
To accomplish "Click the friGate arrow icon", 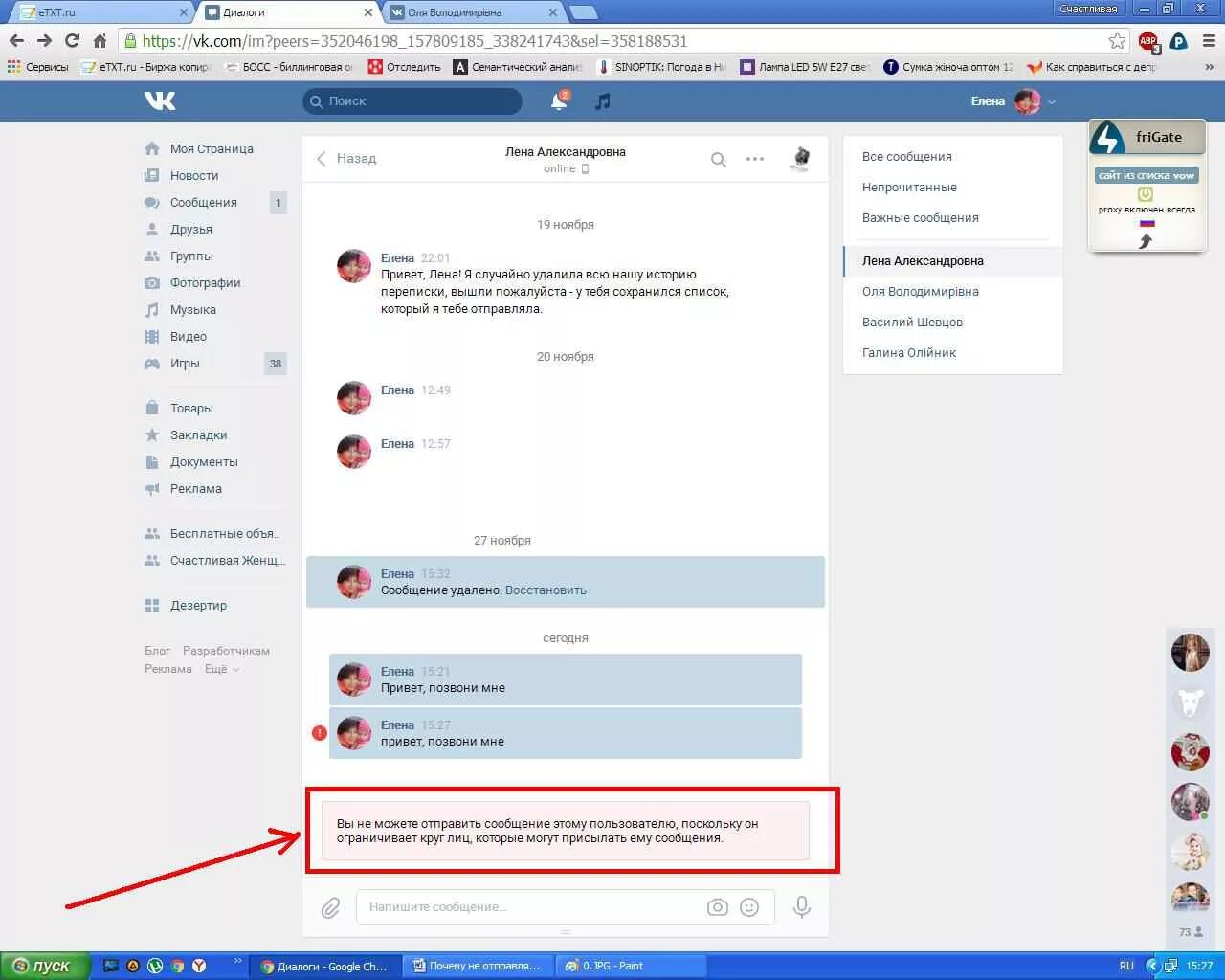I will click(1145, 241).
